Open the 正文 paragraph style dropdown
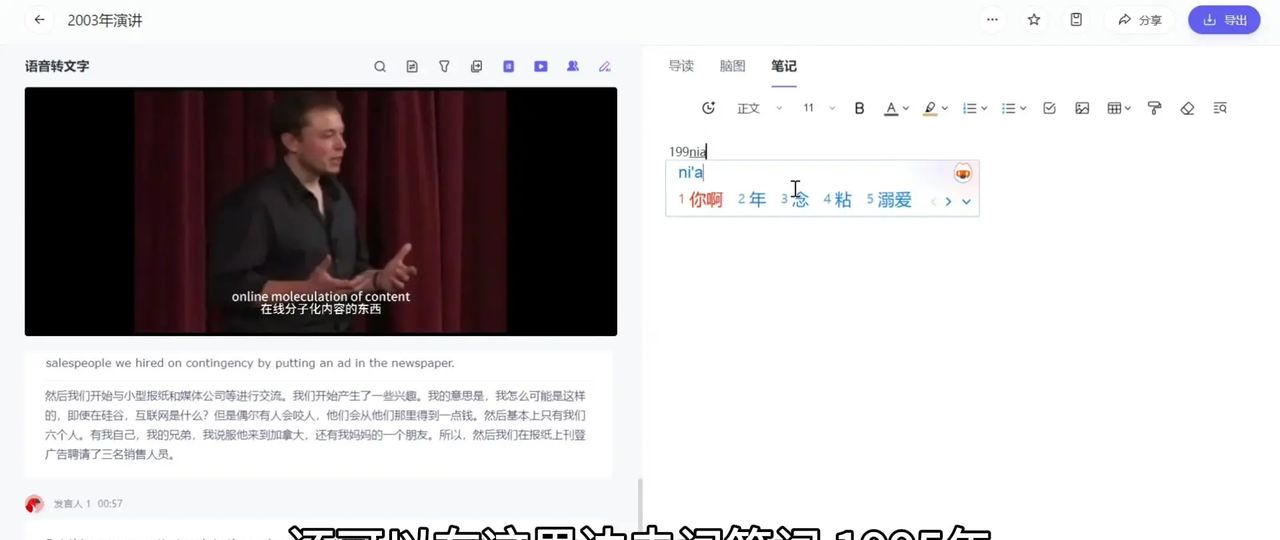The image size is (1280, 540). [x=759, y=108]
